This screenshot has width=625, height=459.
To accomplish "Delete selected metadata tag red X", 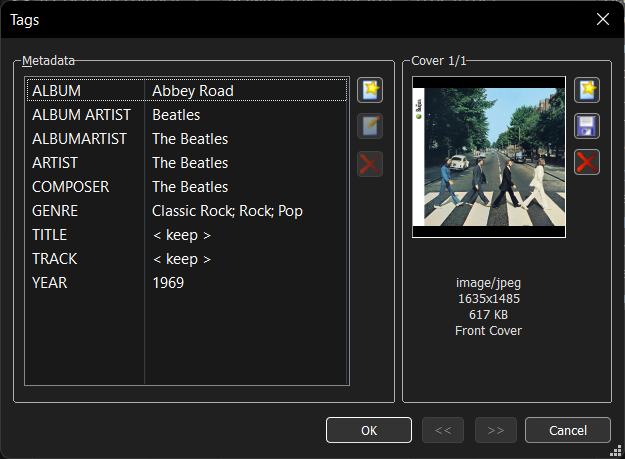I will coord(370,164).
